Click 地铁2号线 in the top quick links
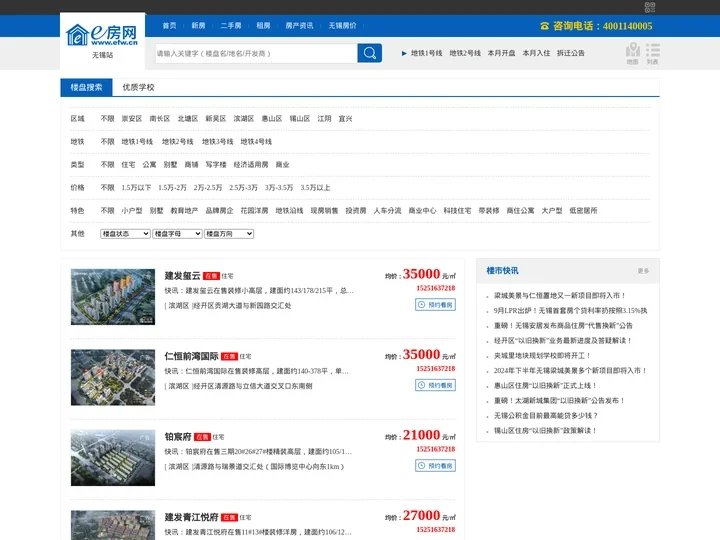 [465, 53]
